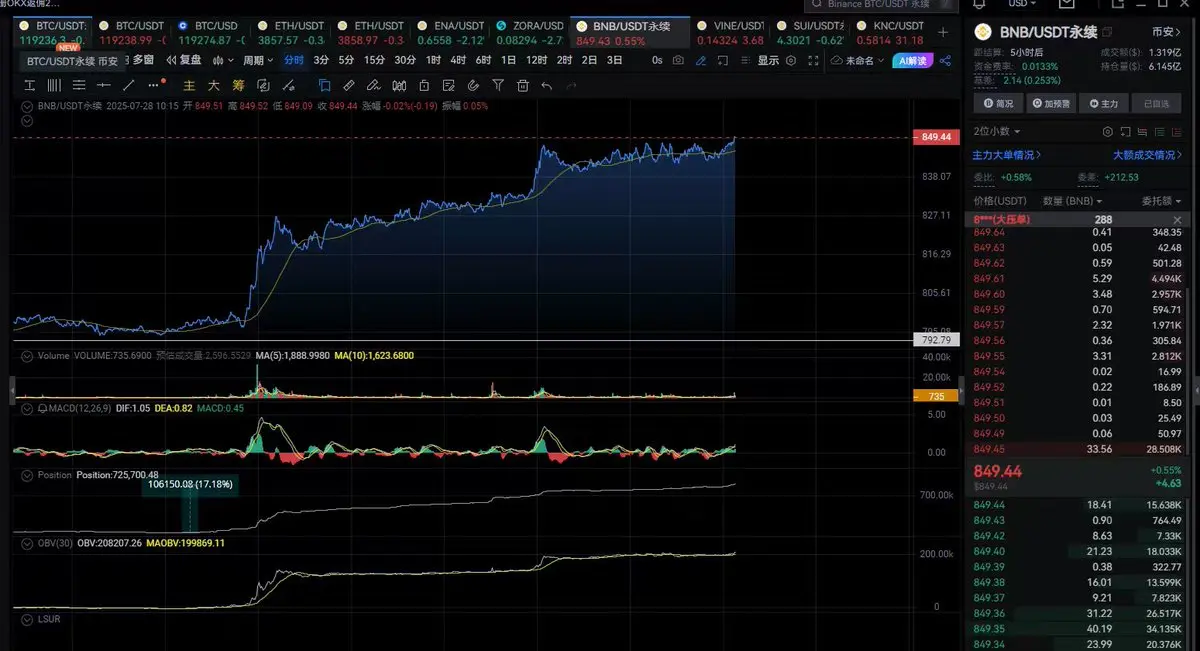Screen dimensions: 1200x651
Task: Open the 主力大单情况 link
Action: pyautogui.click(x=1007, y=155)
